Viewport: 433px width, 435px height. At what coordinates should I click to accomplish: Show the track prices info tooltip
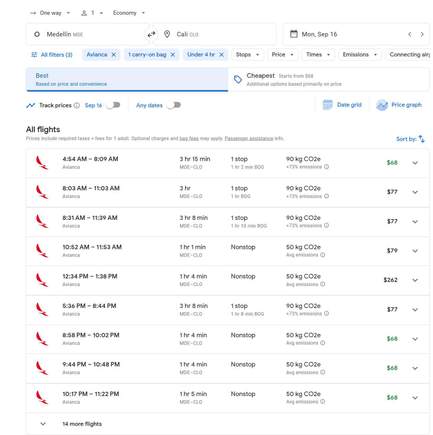pos(77,105)
